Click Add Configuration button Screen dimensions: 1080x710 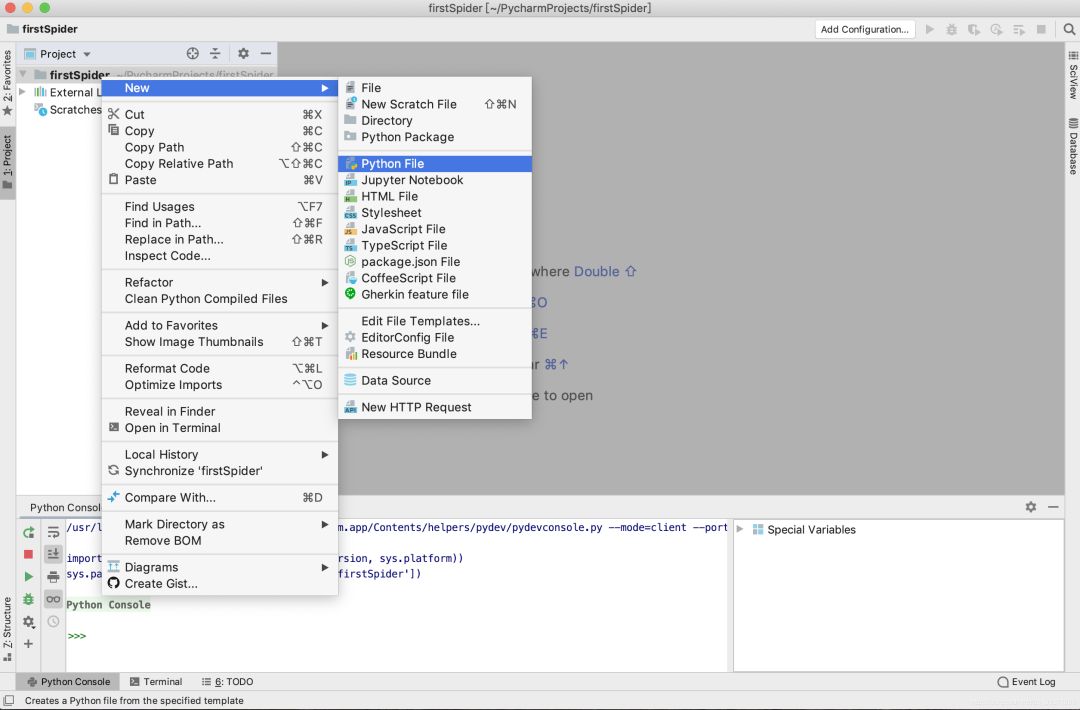click(x=865, y=29)
